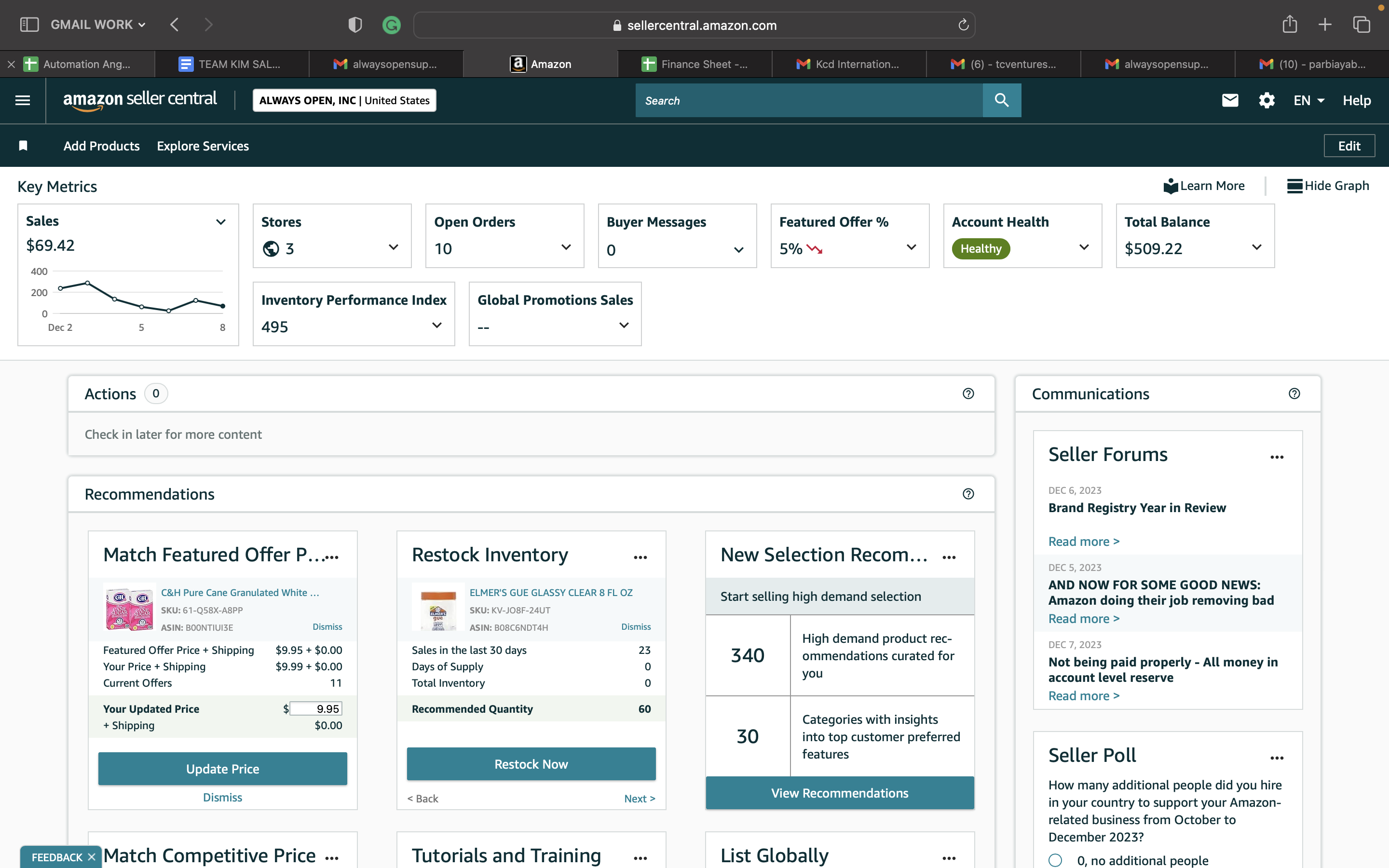Screen dimensions: 1389x868
Task: Open Explore Services in the navigation bar
Action: pos(203,146)
